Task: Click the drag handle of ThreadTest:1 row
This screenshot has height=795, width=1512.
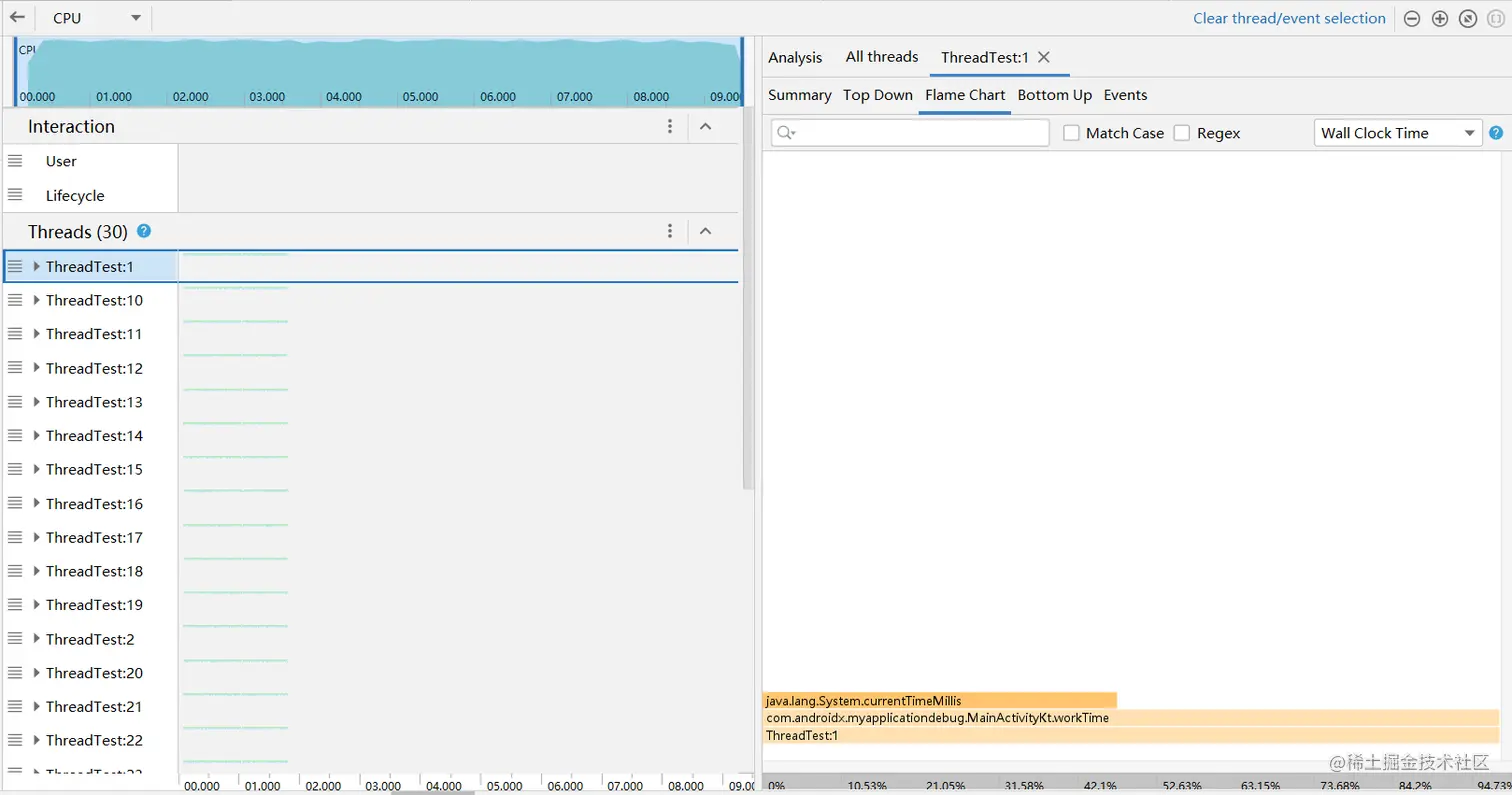Action: pos(15,266)
